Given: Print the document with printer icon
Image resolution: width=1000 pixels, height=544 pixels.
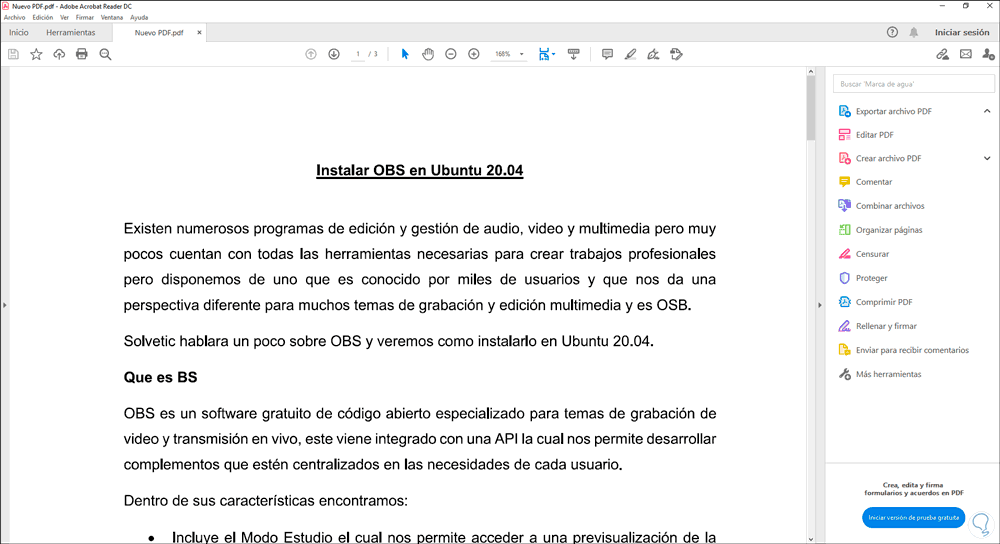Looking at the screenshot, I should pyautogui.click(x=82, y=54).
